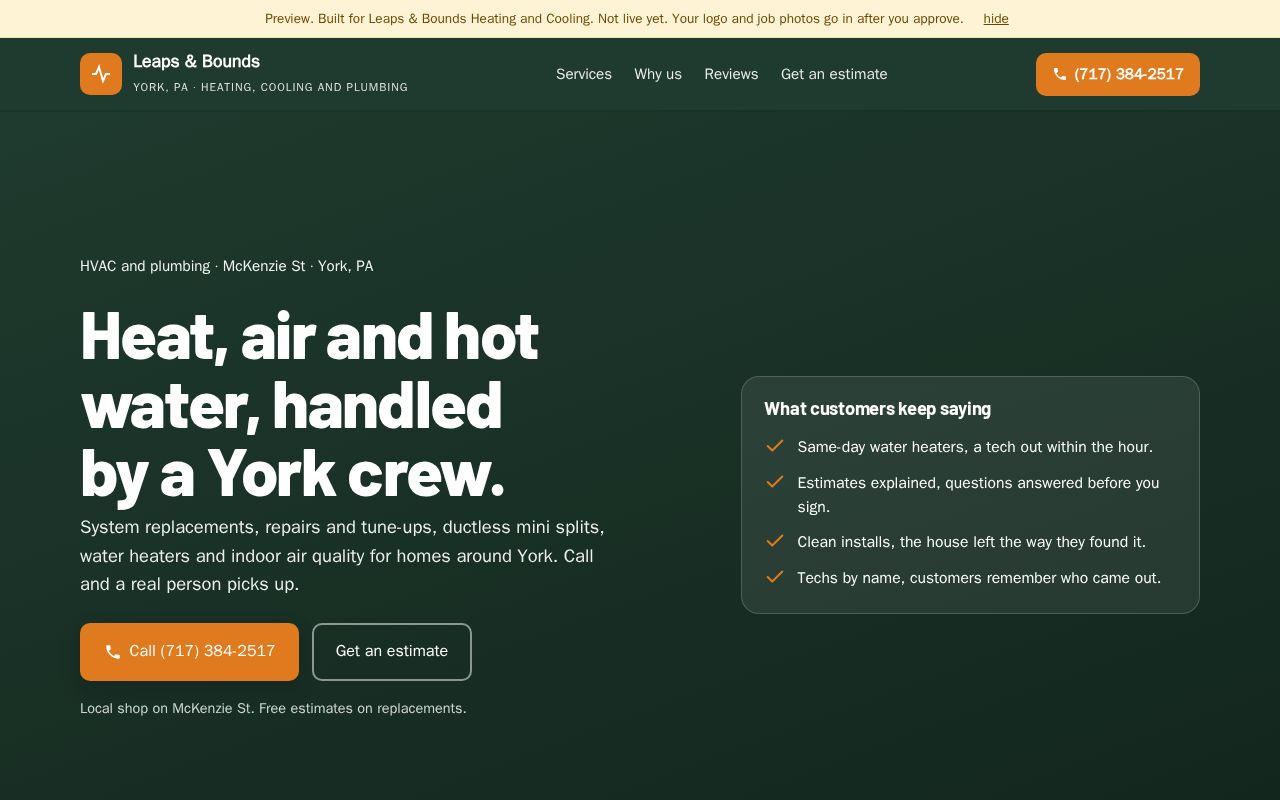
Task: Go to the Why us section
Action: (x=658, y=74)
